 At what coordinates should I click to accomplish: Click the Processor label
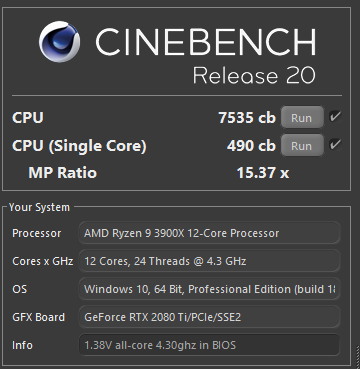pyautogui.click(x=37, y=233)
